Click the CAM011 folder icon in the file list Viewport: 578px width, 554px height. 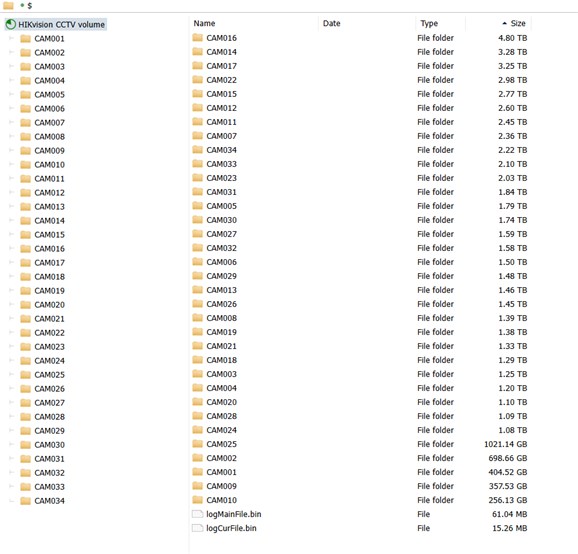point(198,122)
